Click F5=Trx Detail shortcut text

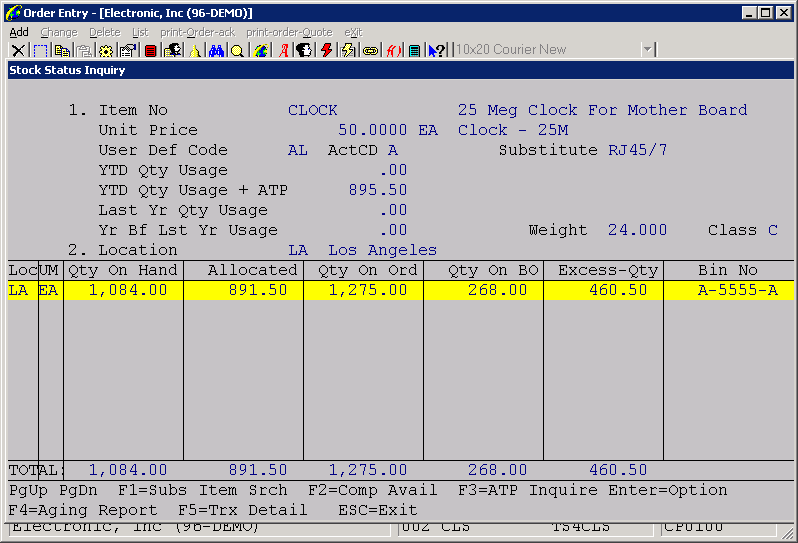click(x=243, y=510)
